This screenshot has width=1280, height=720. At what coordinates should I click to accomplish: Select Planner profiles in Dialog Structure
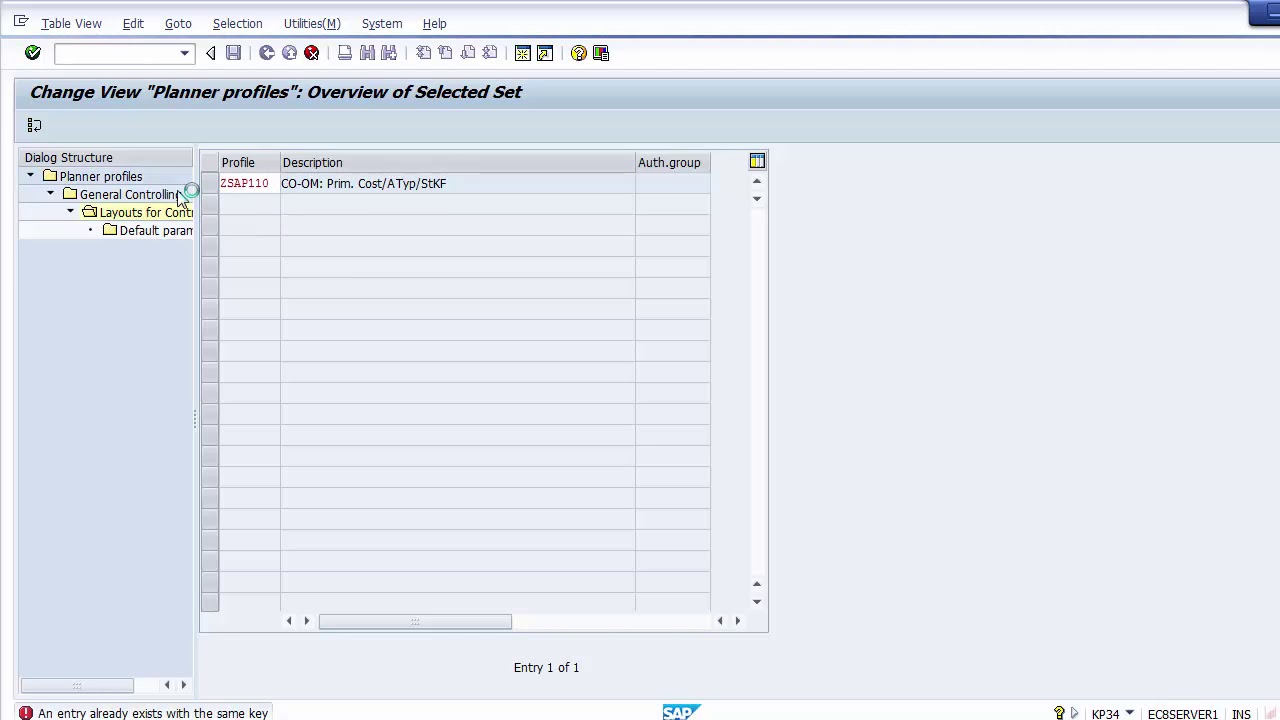click(x=100, y=176)
